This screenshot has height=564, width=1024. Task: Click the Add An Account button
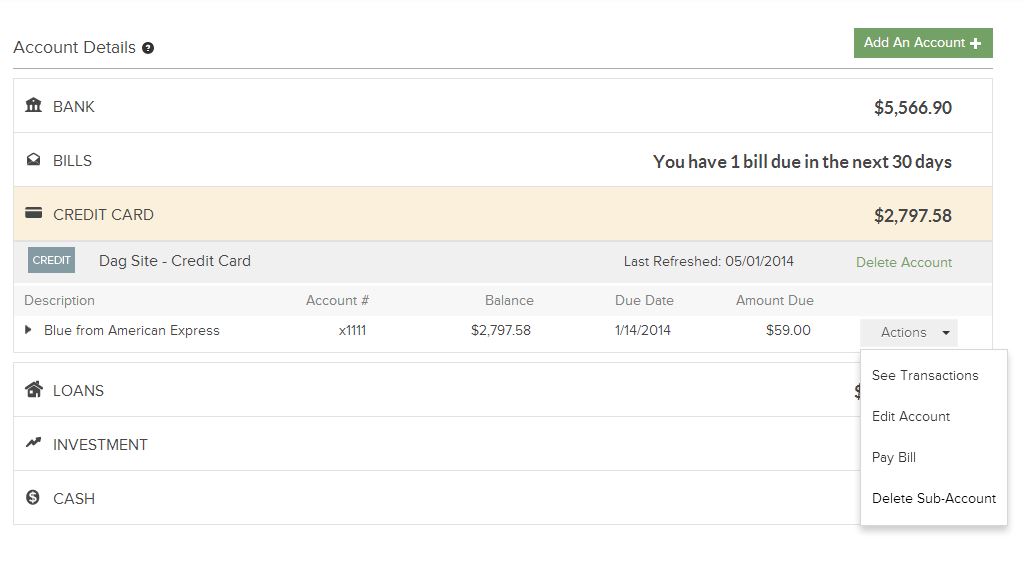[x=923, y=43]
